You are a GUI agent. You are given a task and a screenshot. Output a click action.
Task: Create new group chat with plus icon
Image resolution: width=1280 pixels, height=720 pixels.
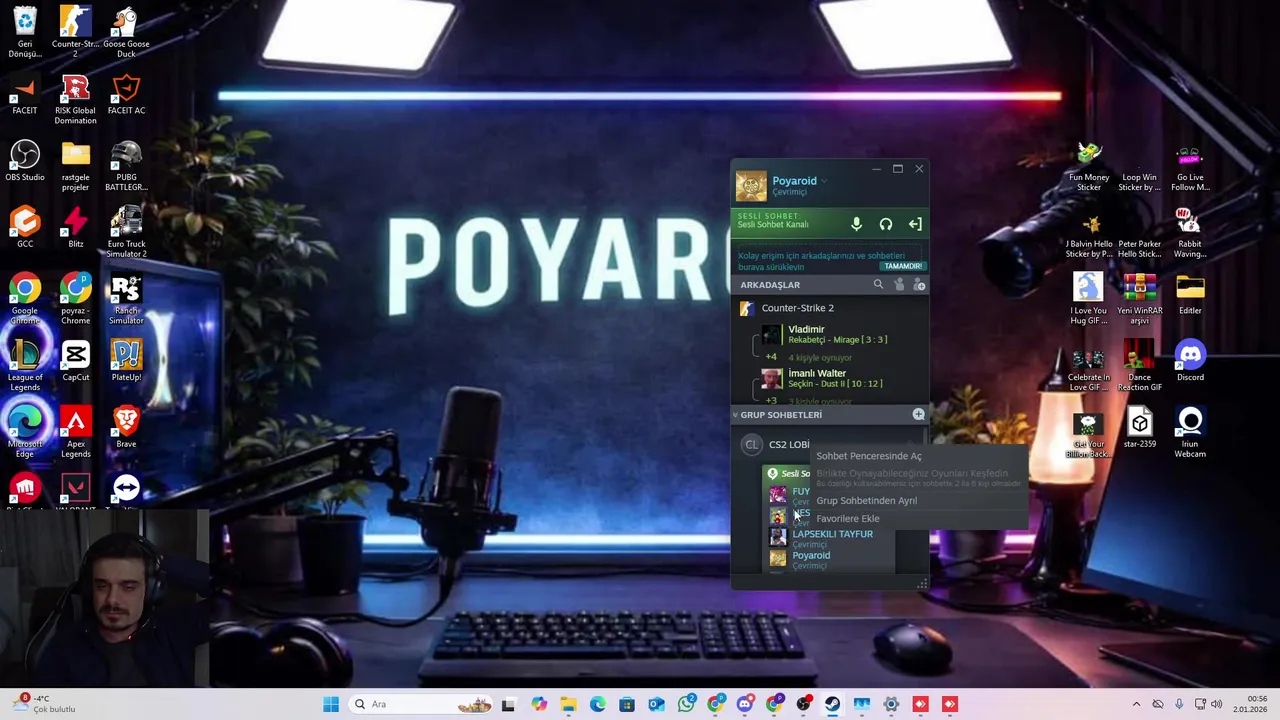coord(918,414)
